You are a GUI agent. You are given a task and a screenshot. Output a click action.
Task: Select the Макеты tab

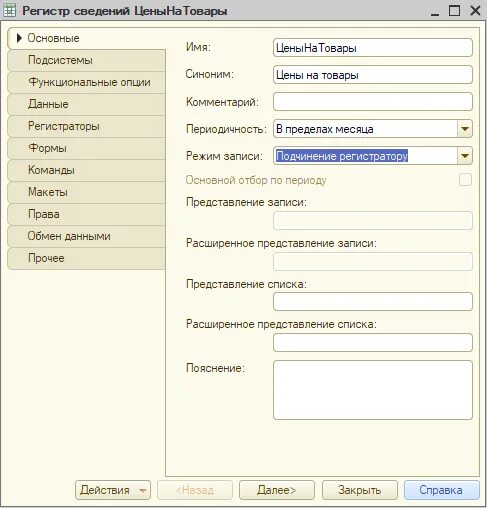coord(86,192)
